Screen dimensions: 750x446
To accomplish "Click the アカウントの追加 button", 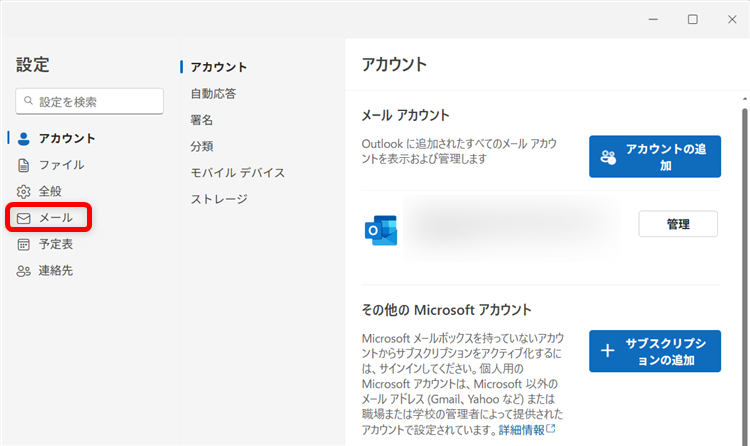I will 655,156.
